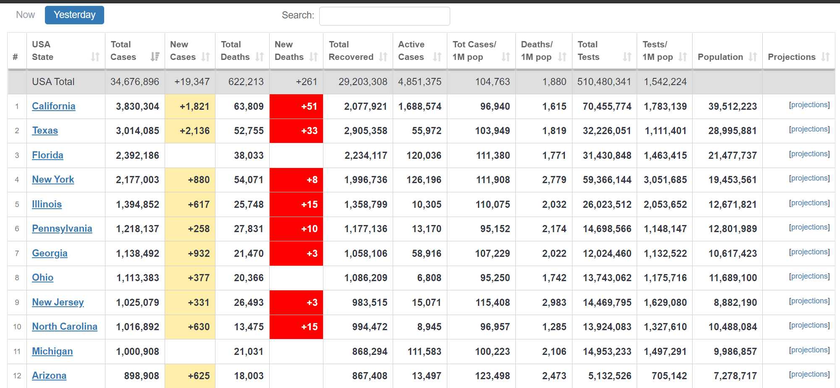
Task: Sort by Population column arrow icon
Action: pos(753,57)
